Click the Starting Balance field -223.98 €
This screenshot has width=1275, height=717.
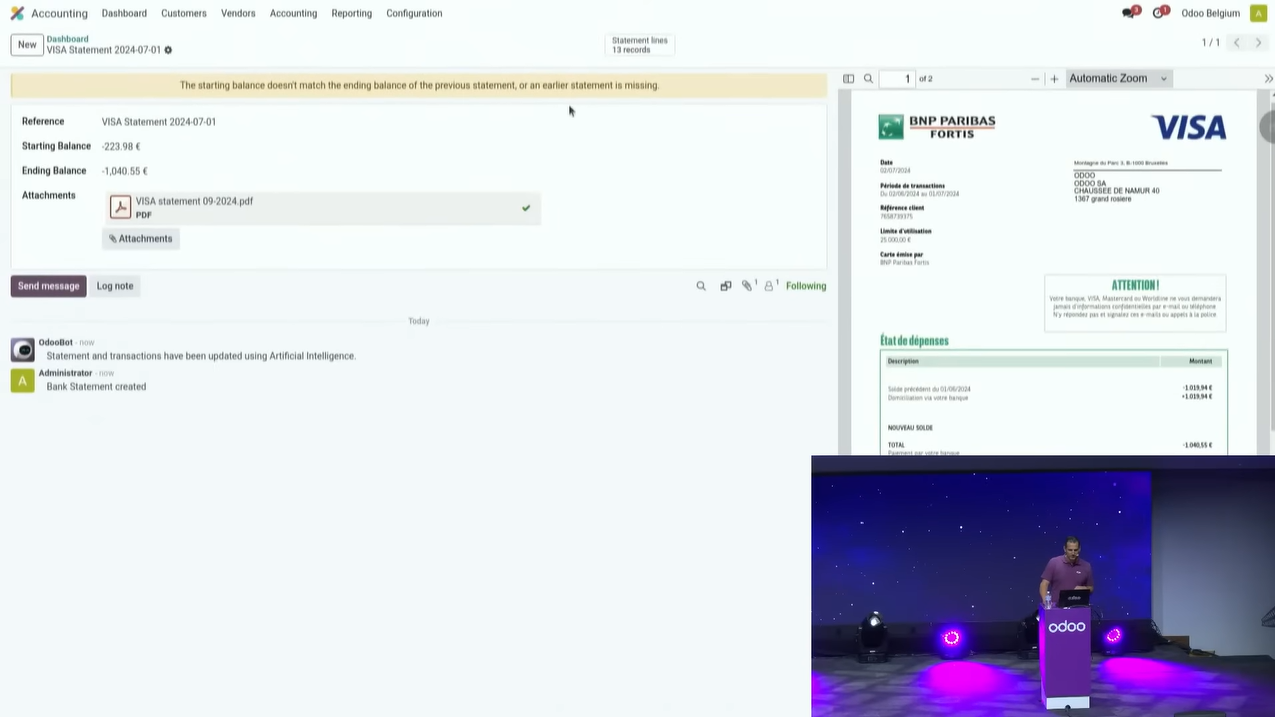[121, 146]
